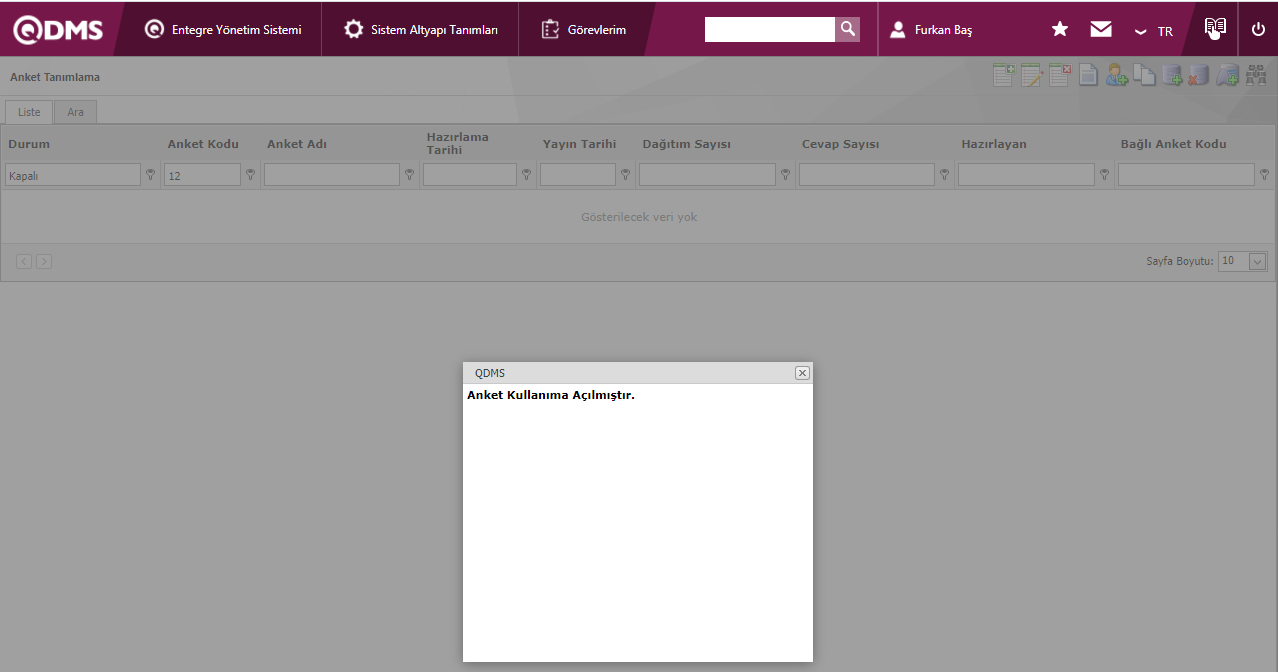Click the add user icon in toolbar

coord(1116,75)
